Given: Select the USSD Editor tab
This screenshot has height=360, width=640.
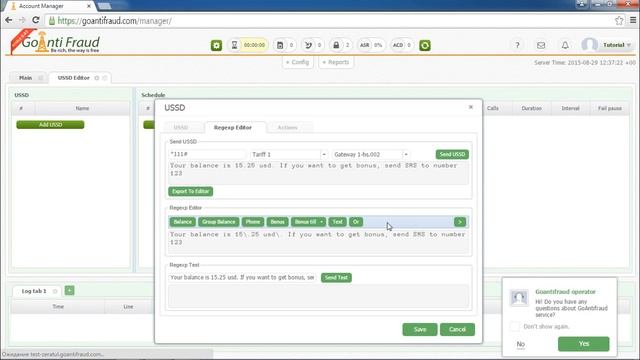Looking at the screenshot, I should pyautogui.click(x=73, y=78).
